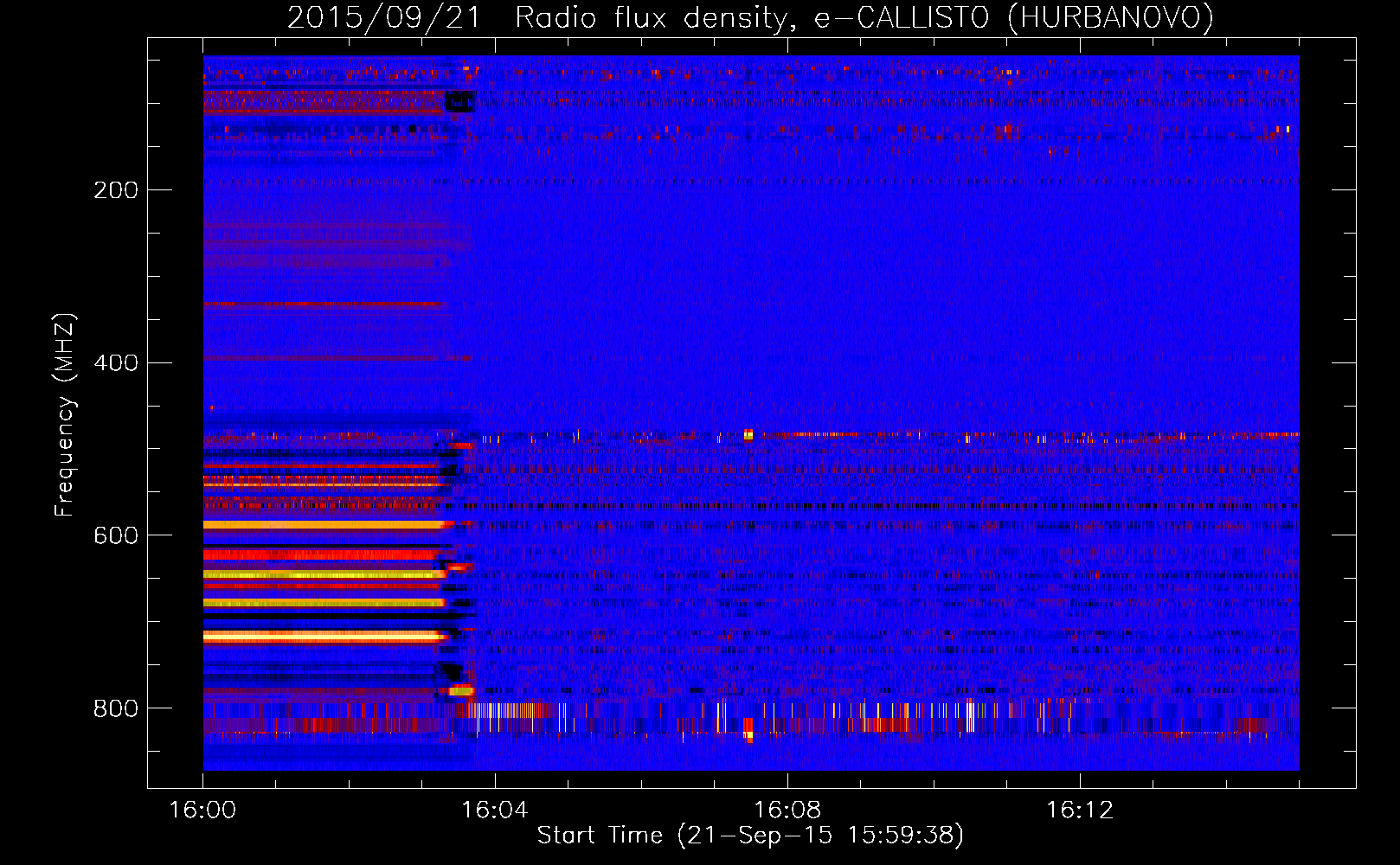1400x865 pixels.
Task: Select the 800 frequency tick label
Action: point(116,709)
